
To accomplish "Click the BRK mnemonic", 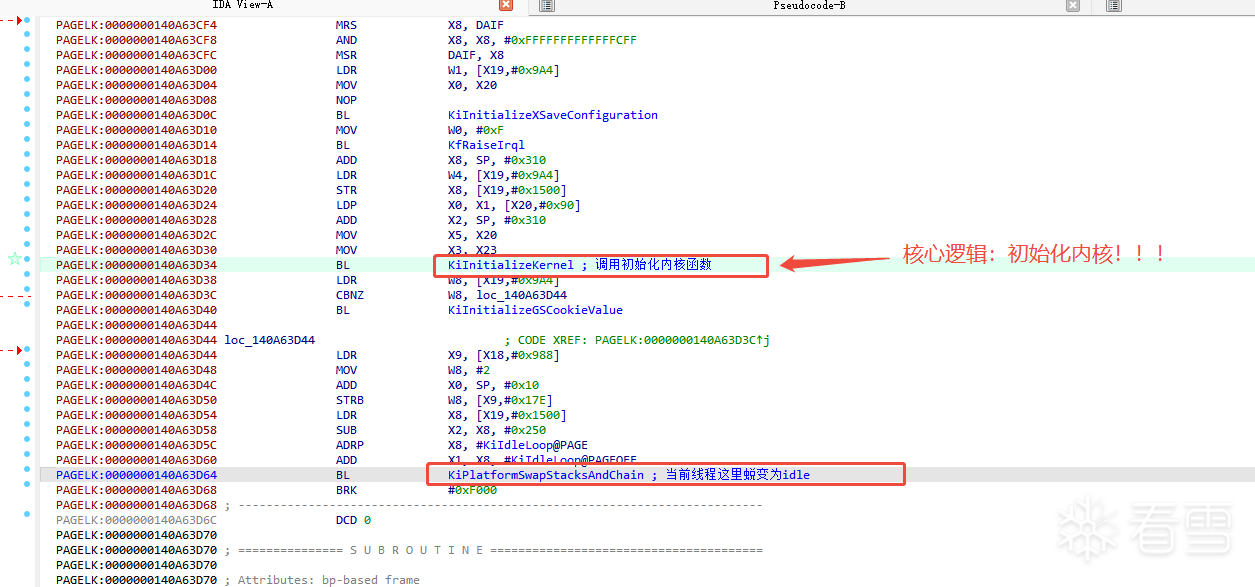I will tap(346, 490).
